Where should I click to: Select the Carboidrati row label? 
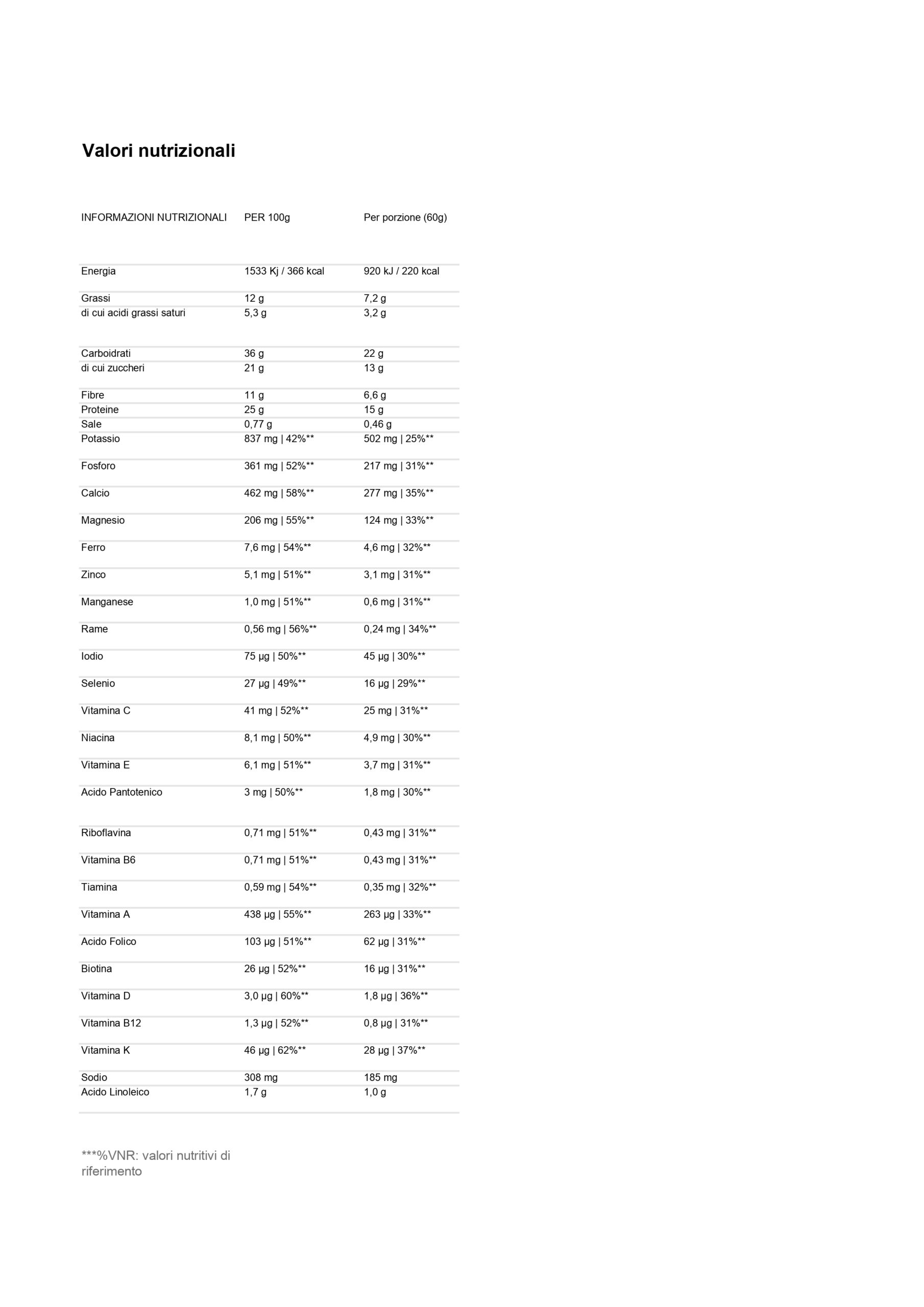[x=105, y=353]
